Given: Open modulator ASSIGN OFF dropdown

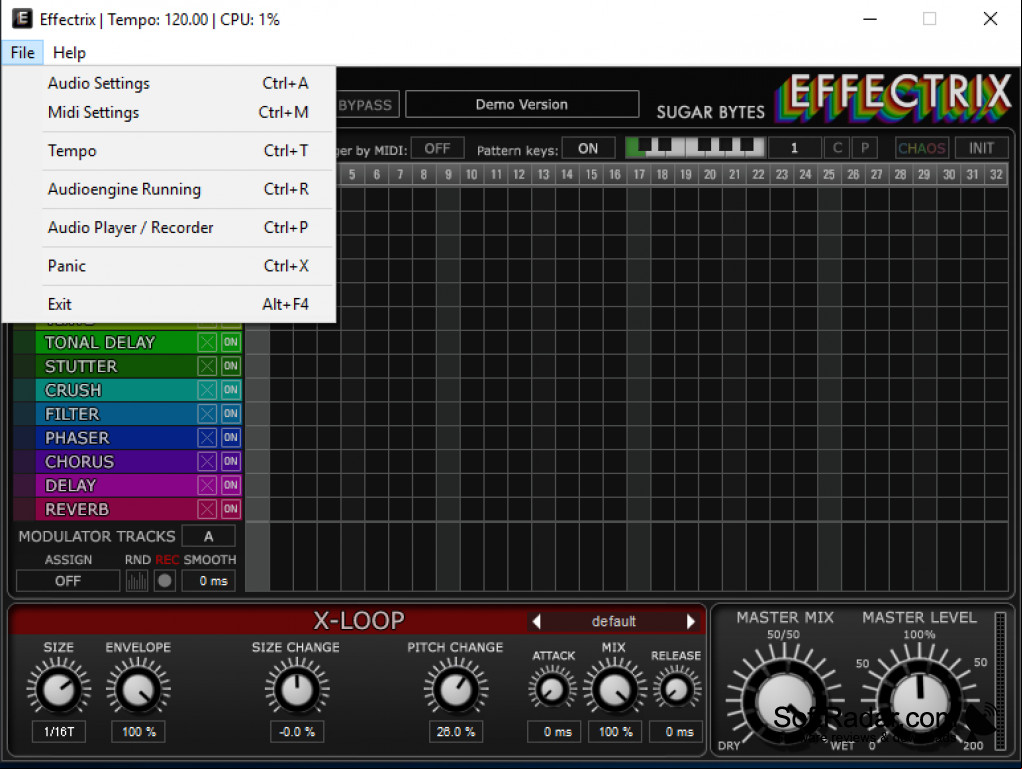Looking at the screenshot, I should coord(68,581).
